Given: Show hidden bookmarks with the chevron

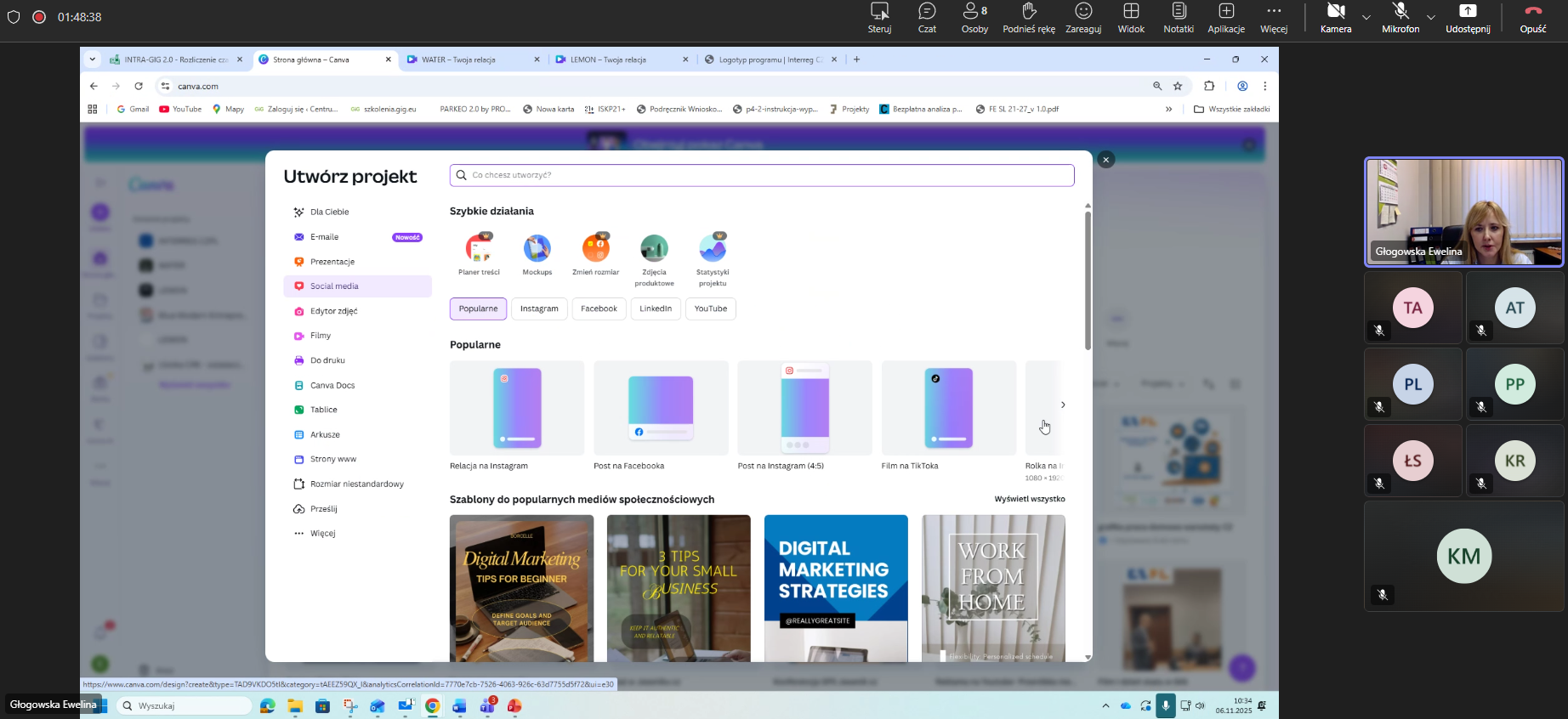Looking at the screenshot, I should [x=1168, y=109].
